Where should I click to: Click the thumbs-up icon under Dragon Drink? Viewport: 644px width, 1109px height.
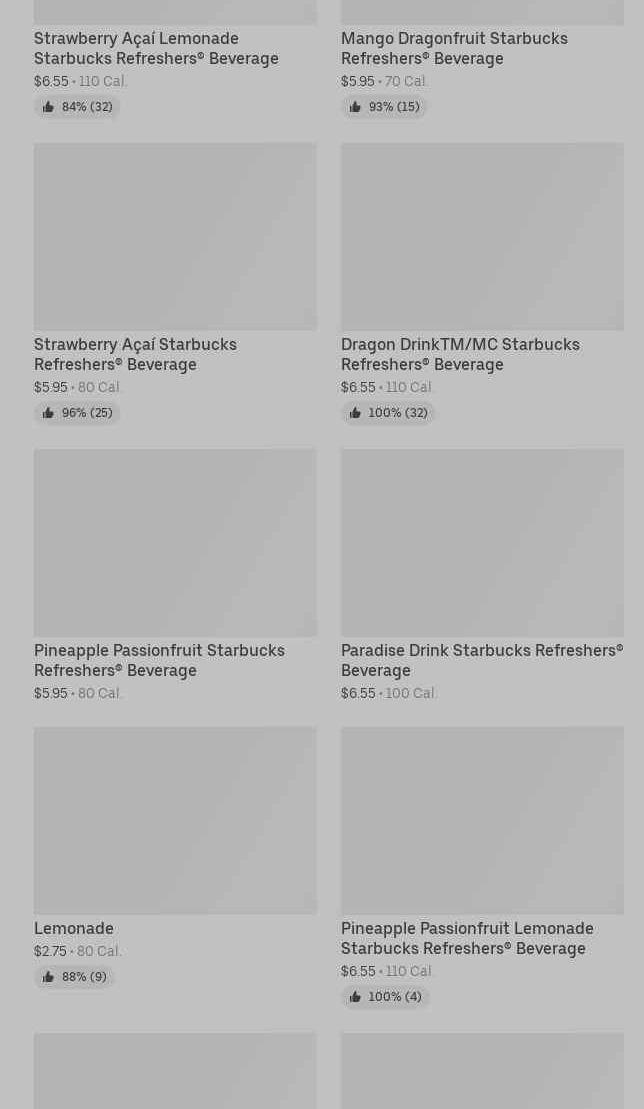tap(355, 413)
